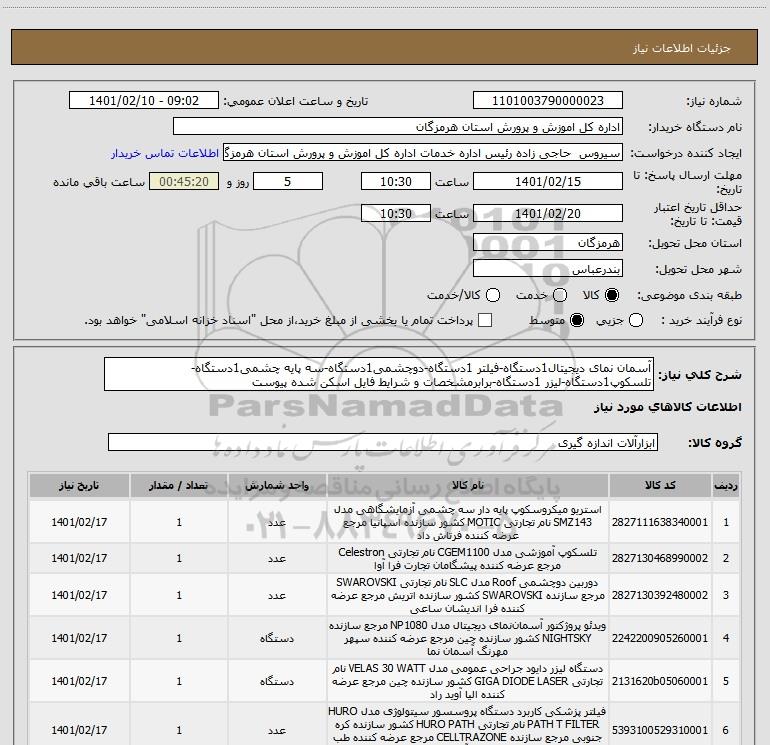Viewport: 770px width, 745px height.
Task: Click product code 224220090526​0001
Action: (x=660, y=638)
